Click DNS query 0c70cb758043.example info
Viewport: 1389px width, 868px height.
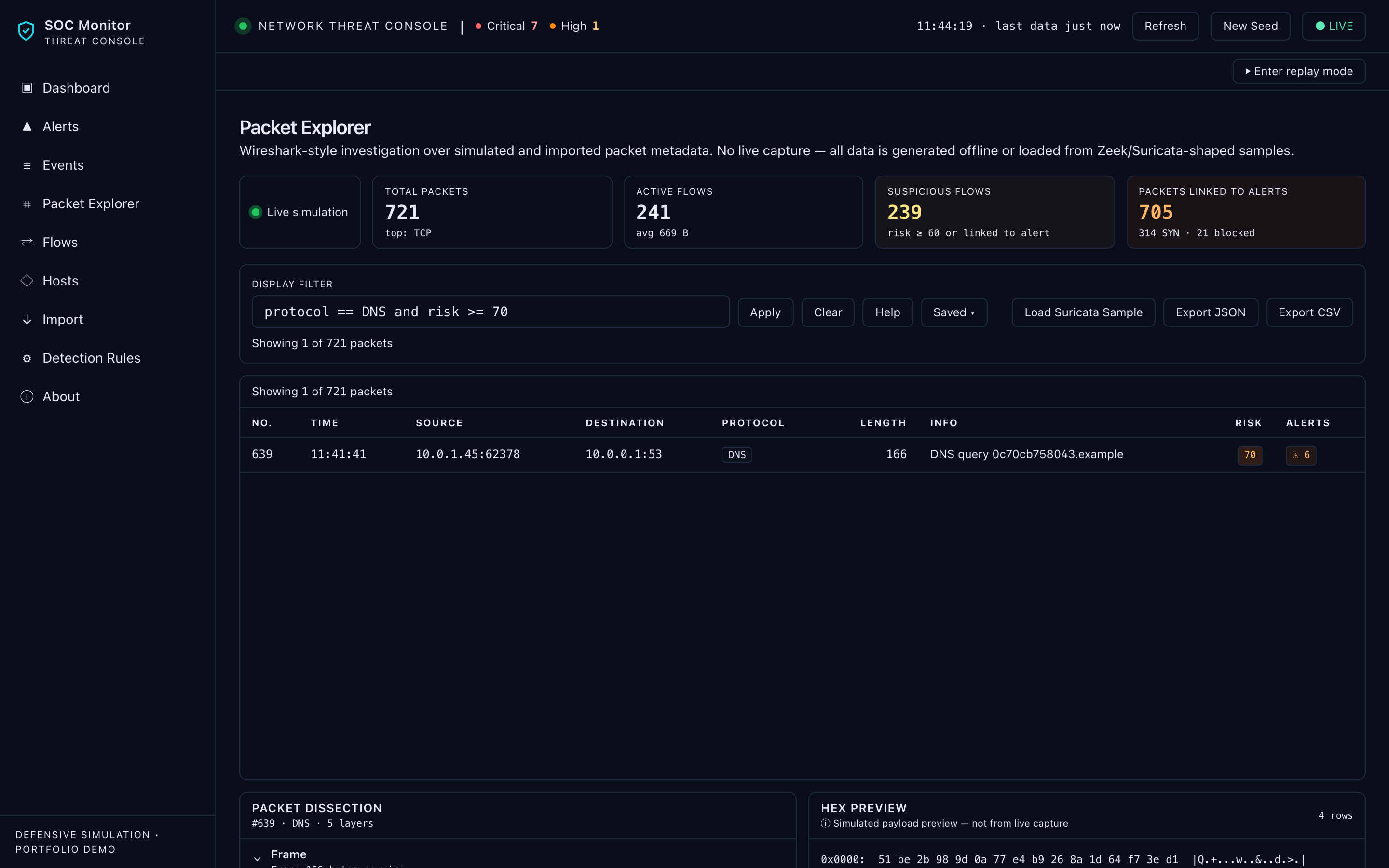(1026, 454)
